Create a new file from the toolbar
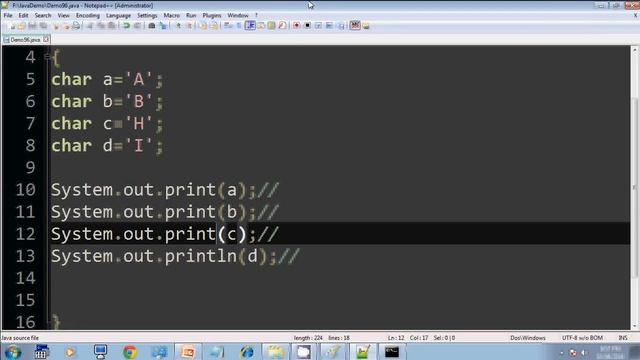This screenshot has width=640, height=360. point(11,26)
